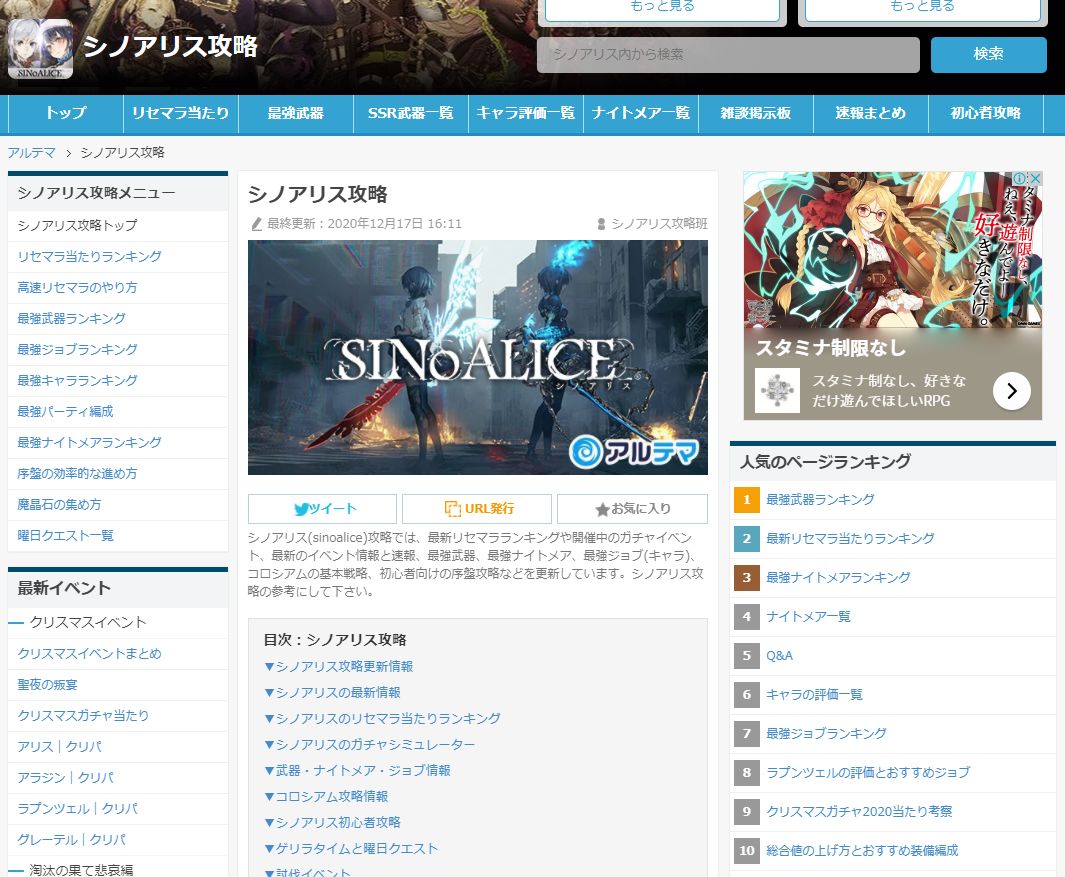Viewport: 1065px width, 877px height.
Task: Open the トップ nav tab
Action: [66, 113]
